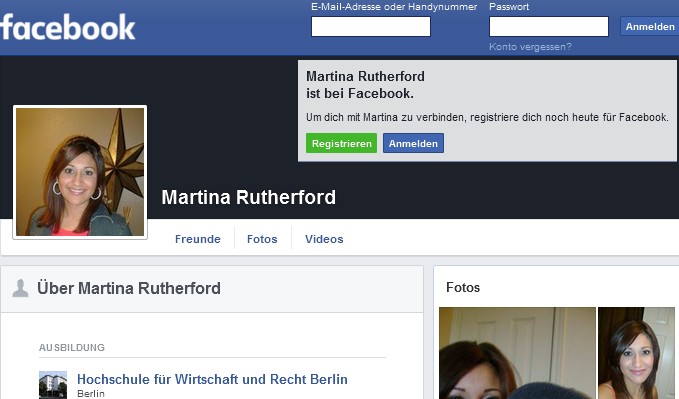Click the Facebook logo
This screenshot has height=399, width=679.
coord(68,27)
